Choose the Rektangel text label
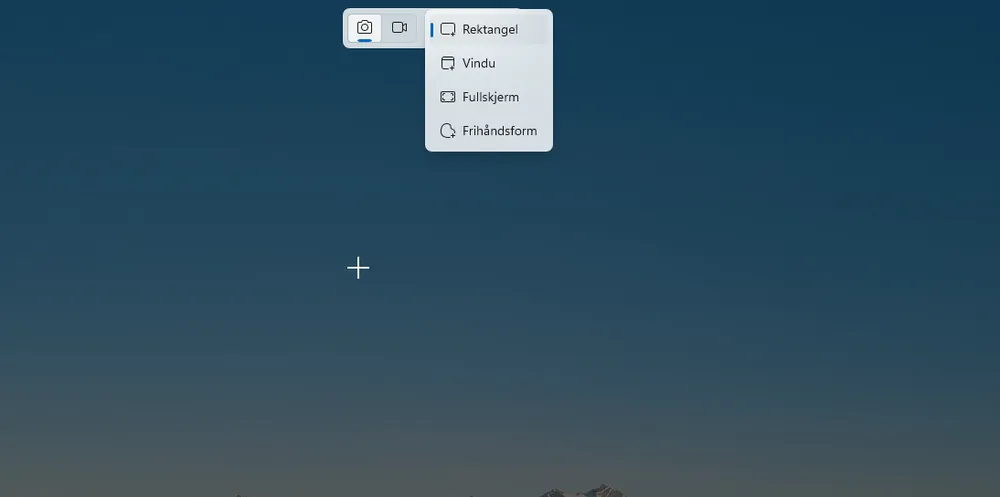 490,30
